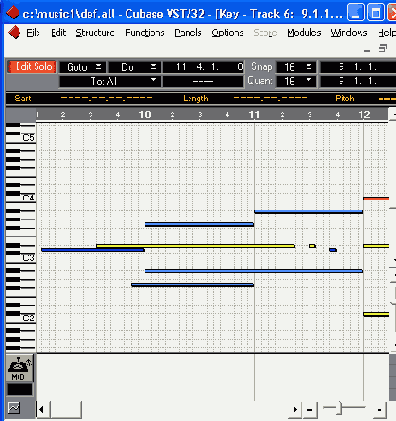Open the Functions menu

pyautogui.click(x=145, y=33)
